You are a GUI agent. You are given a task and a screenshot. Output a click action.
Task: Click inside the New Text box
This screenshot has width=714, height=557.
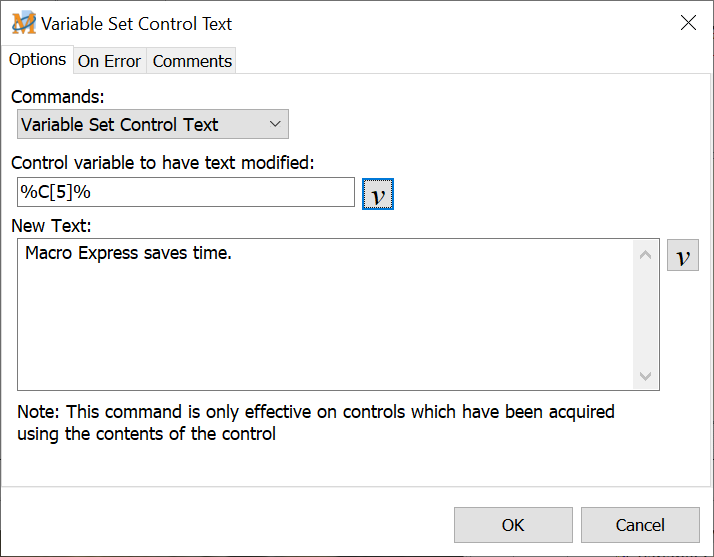tap(327, 315)
